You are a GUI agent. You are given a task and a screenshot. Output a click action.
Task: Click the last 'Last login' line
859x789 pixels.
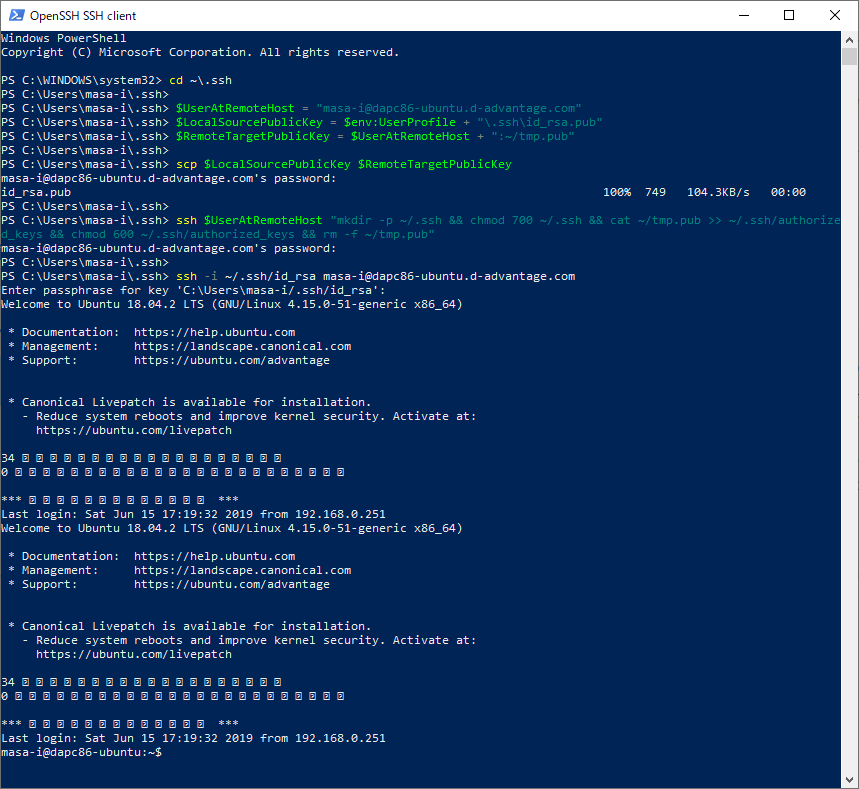pos(193,739)
